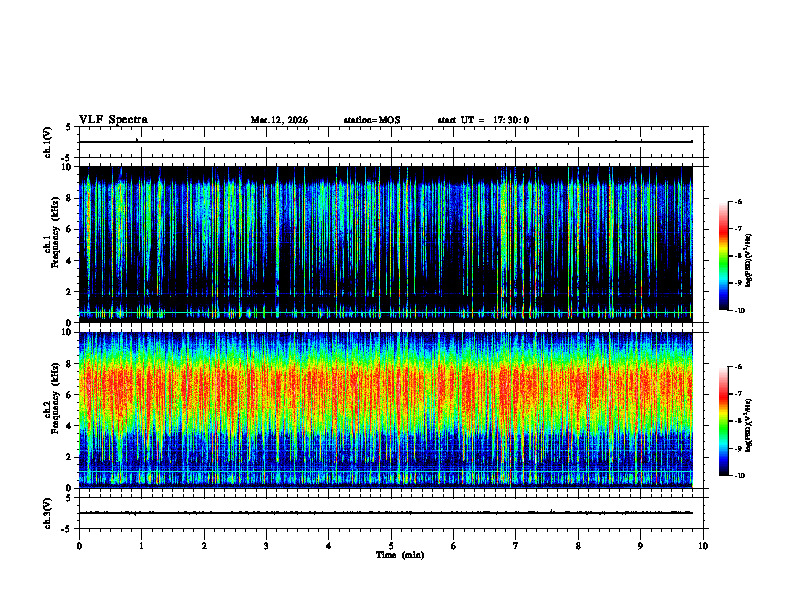
Task: Click the "6" kHz tick on ch.2 frequency axis
Action: pos(69,395)
